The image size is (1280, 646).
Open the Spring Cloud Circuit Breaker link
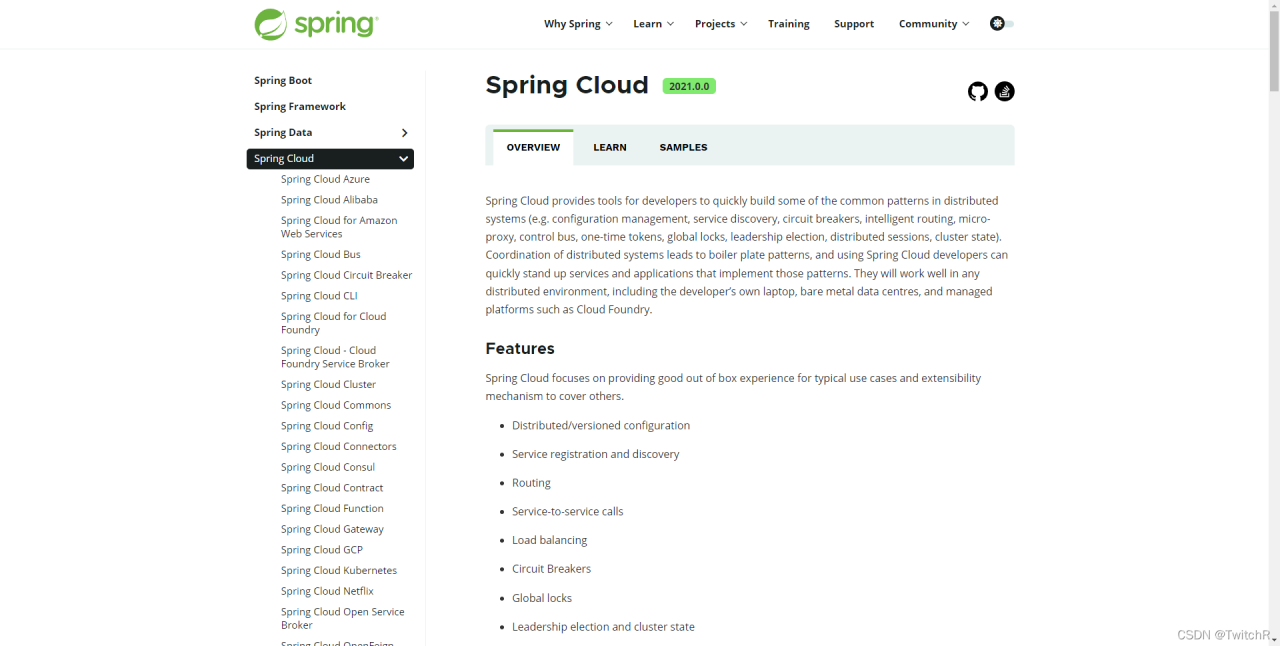click(x=346, y=275)
